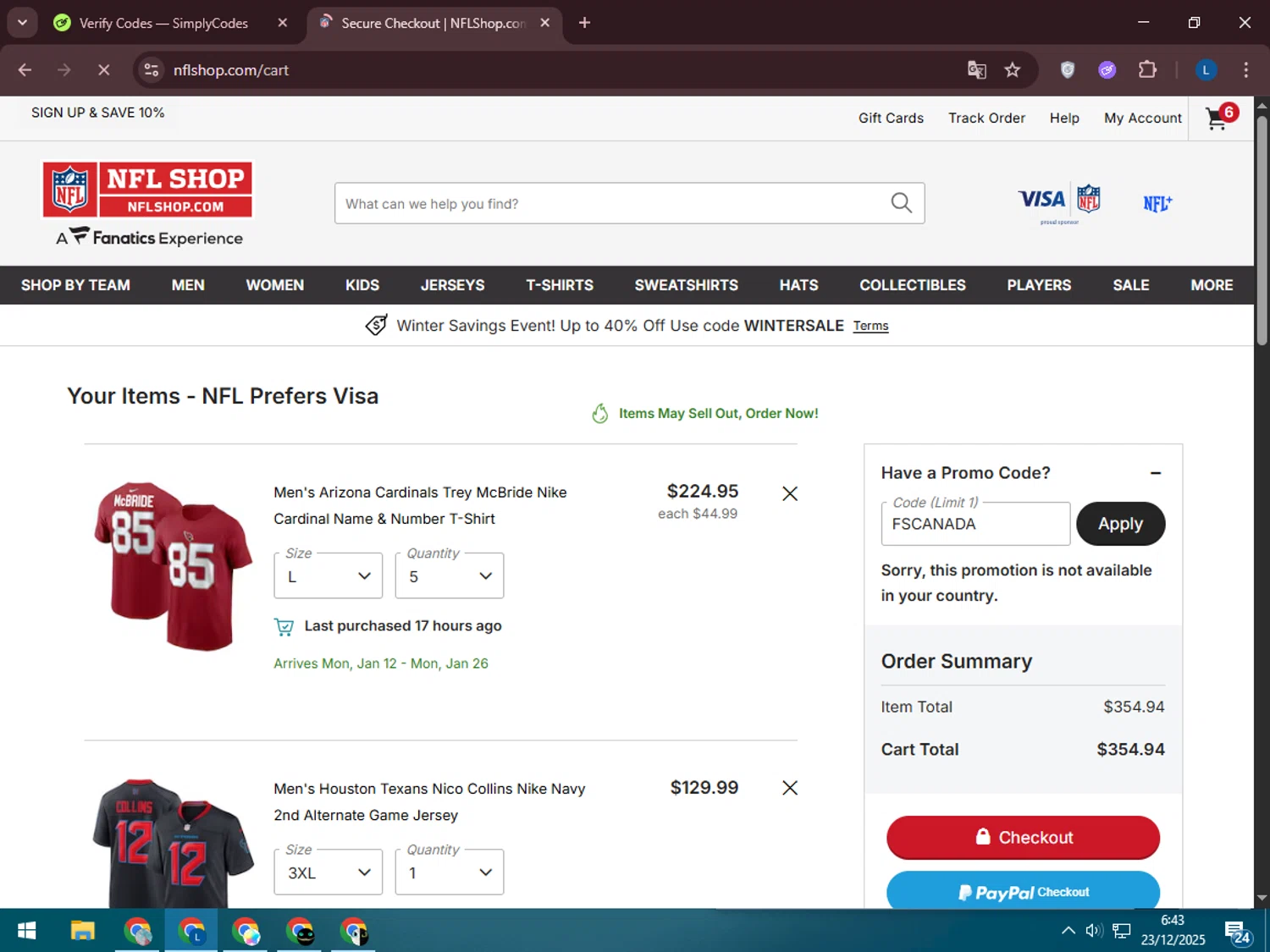This screenshot has width=1270, height=952.
Task: Open the MORE menu
Action: point(1212,285)
